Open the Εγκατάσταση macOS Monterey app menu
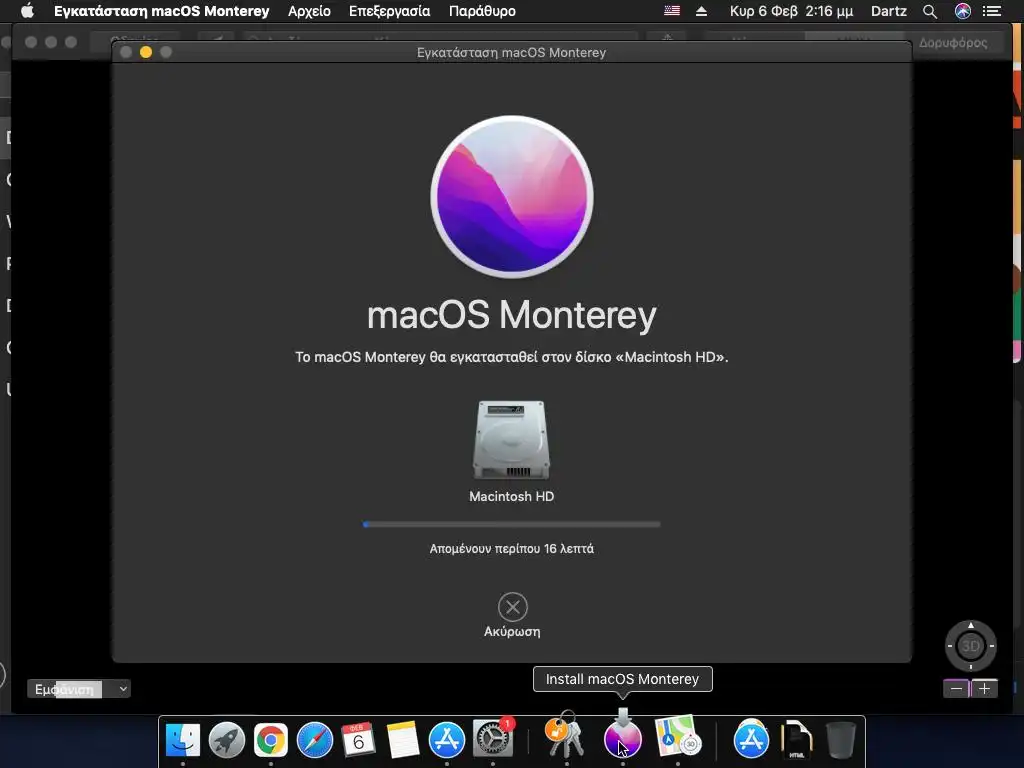1024x768 pixels. [x=161, y=11]
